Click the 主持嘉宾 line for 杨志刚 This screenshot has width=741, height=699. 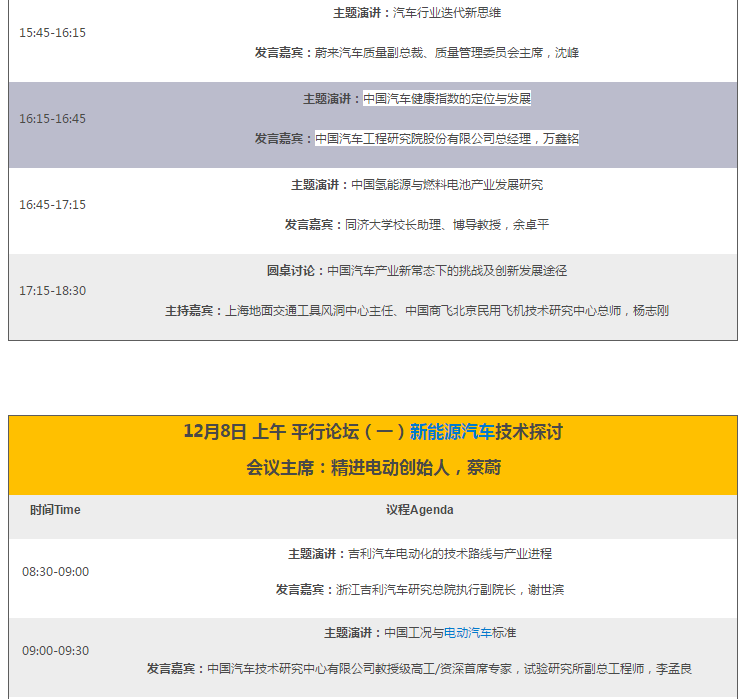(x=416, y=310)
